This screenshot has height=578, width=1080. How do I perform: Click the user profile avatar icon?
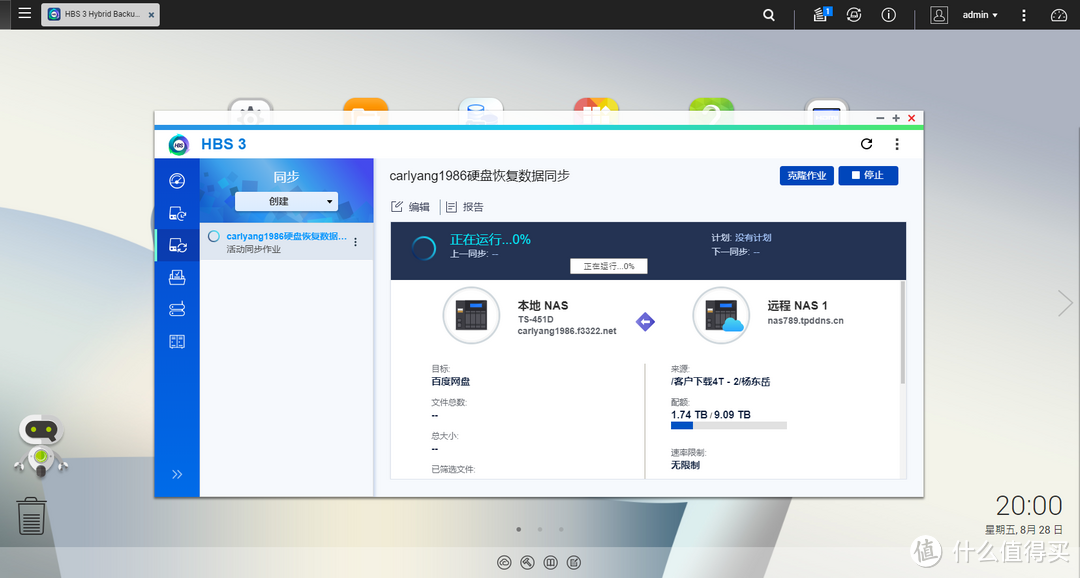pyautogui.click(x=939, y=14)
